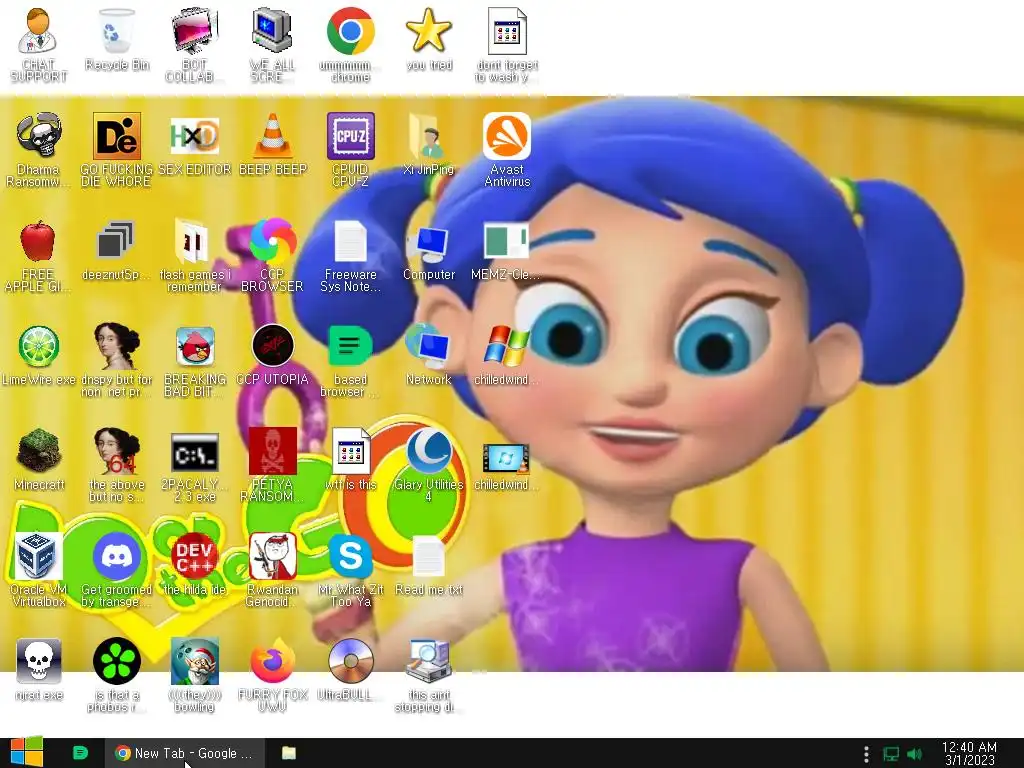Open the 'dont forget to wash y...' file
Screen dimensions: 1024x768
click(x=507, y=44)
